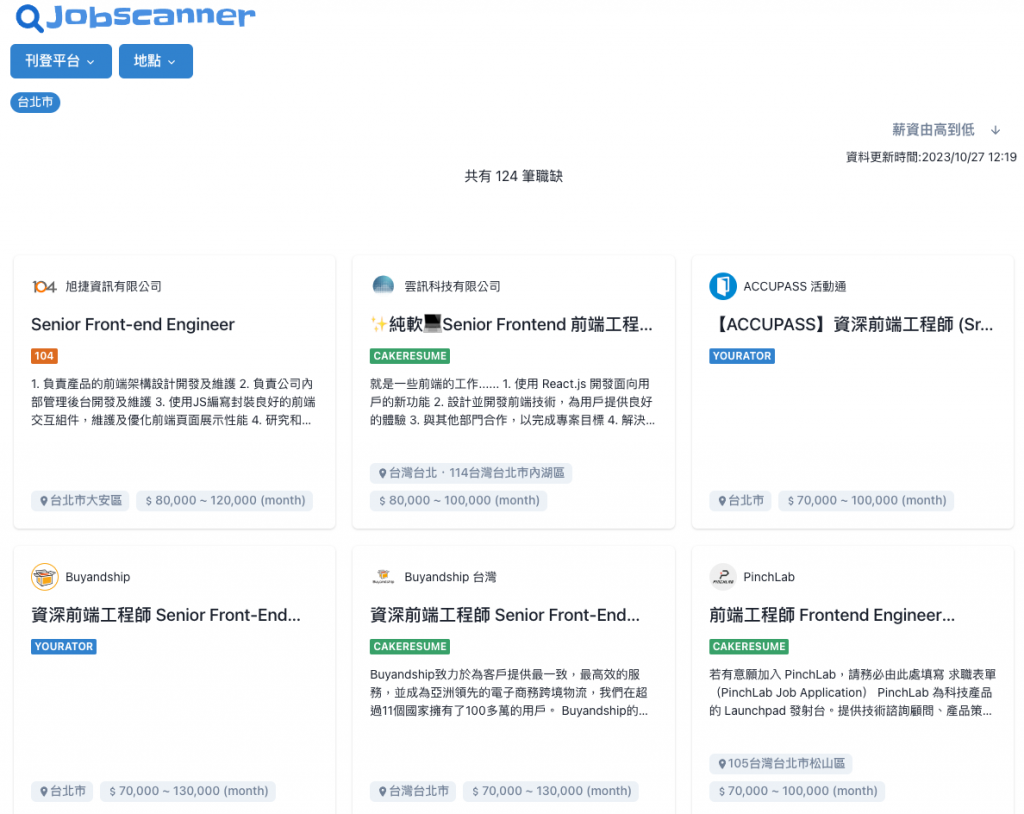Click company name Buyandship 台灣
Image resolution: width=1024 pixels, height=814 pixels.
(450, 577)
